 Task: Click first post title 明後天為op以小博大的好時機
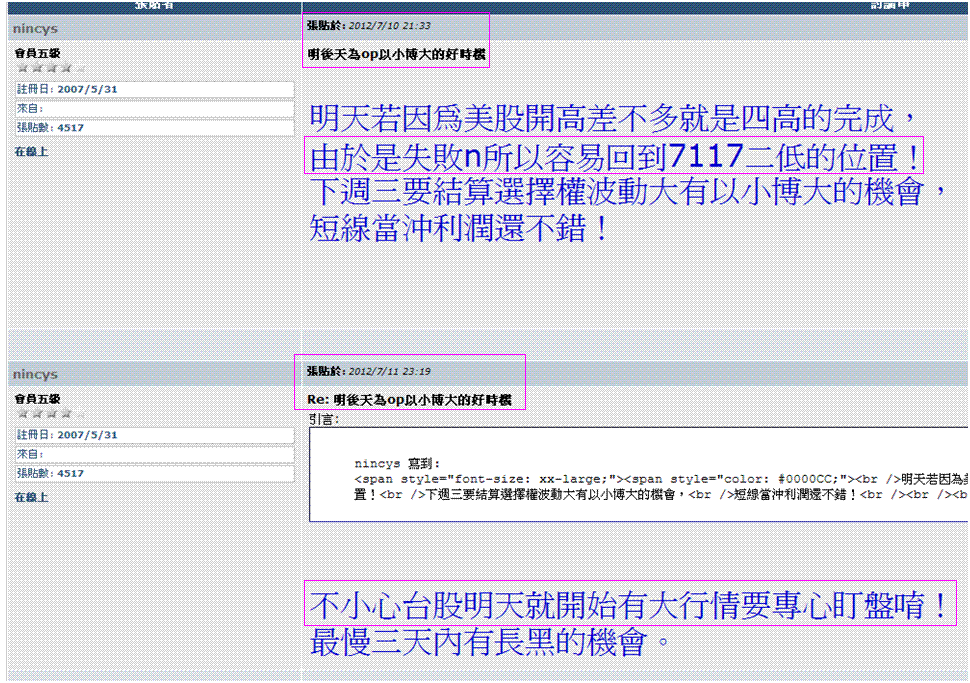click(396, 54)
